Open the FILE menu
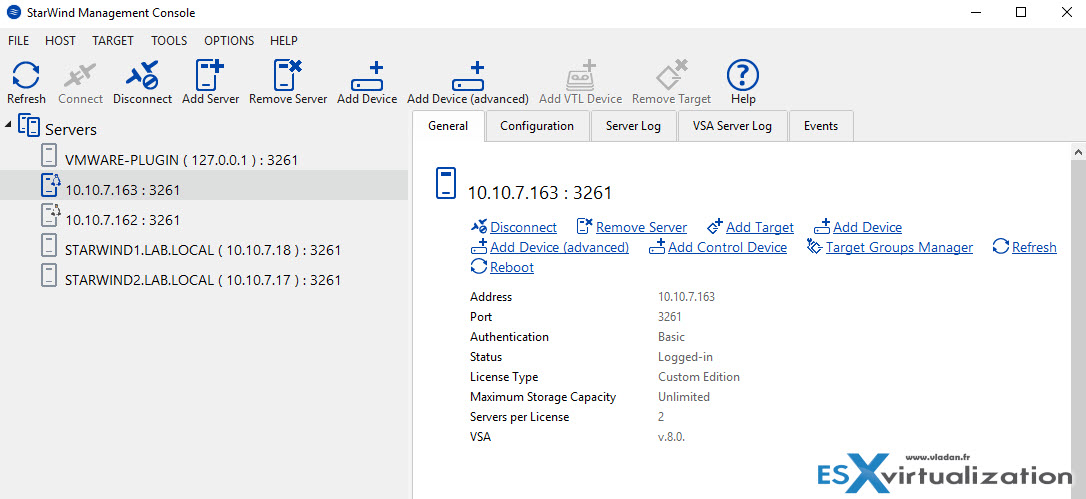The height and width of the screenshot is (499, 1086). tap(19, 41)
